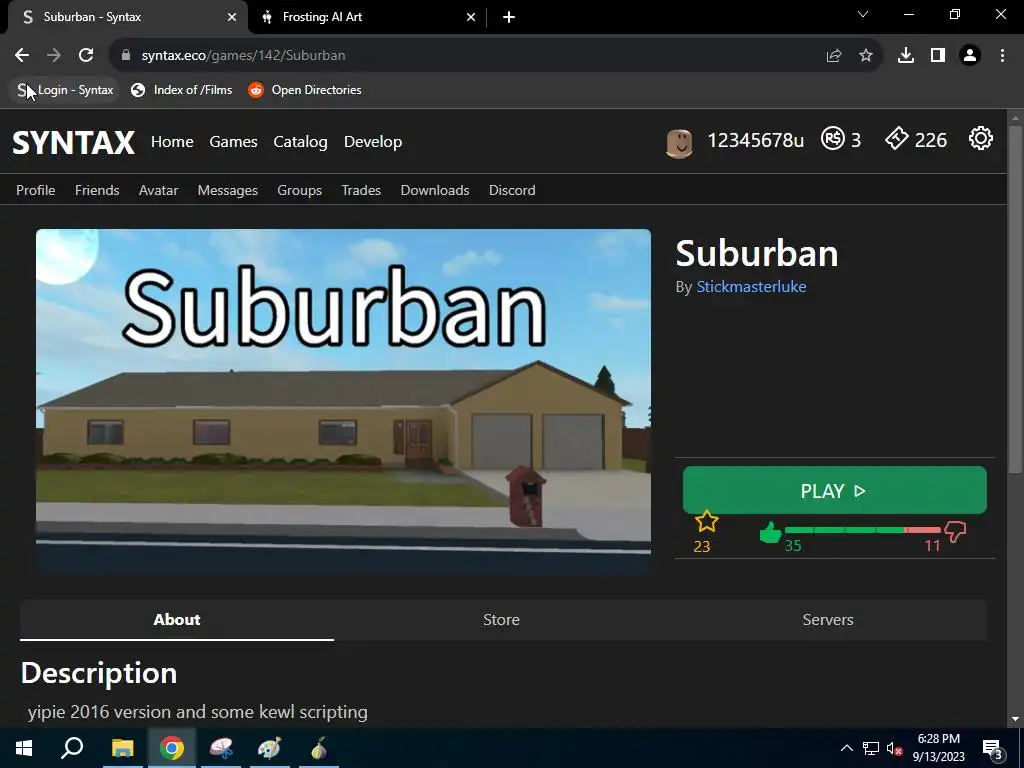Share this page via share icon
1024x768 pixels.
[x=833, y=56]
